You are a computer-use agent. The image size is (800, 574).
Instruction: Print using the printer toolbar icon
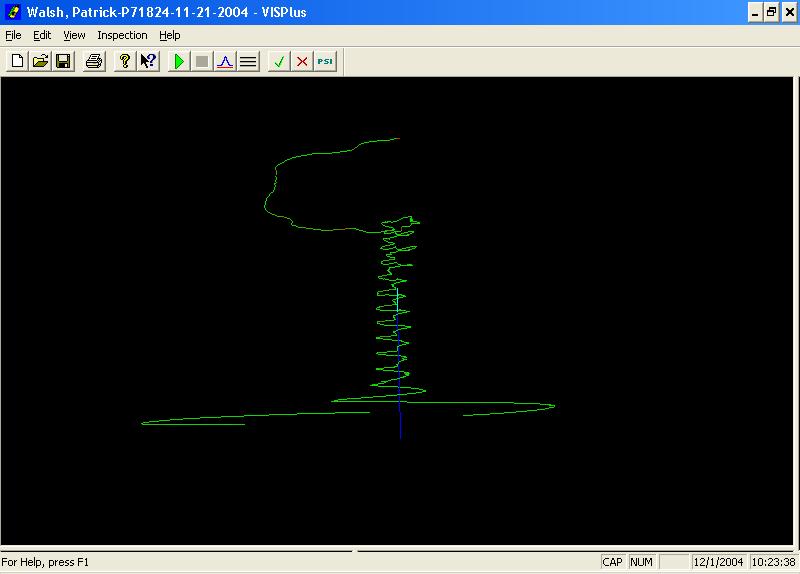tap(94, 61)
